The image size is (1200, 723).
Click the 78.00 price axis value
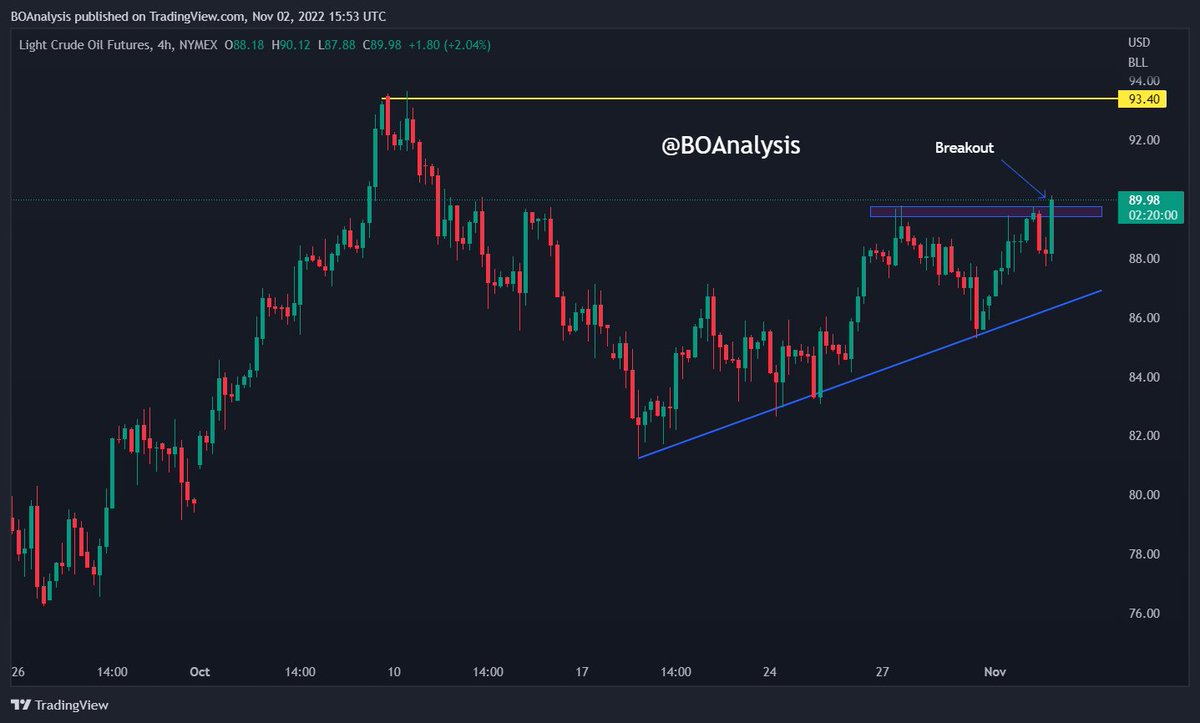point(1143,554)
